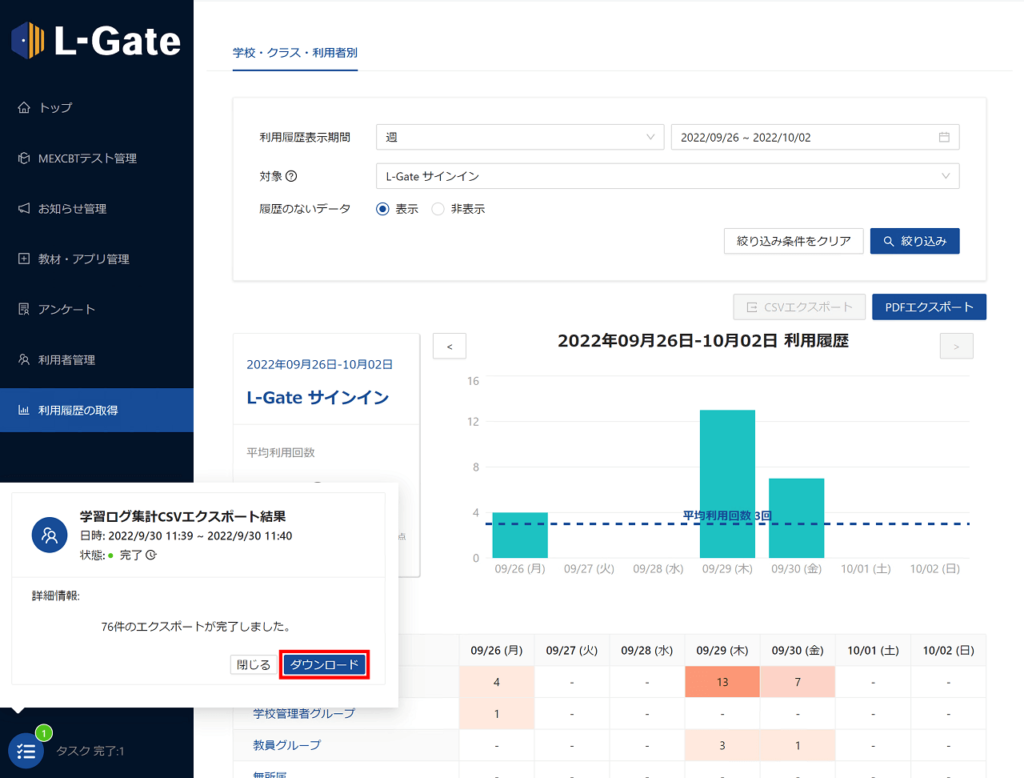
Task: Click the 10/01 (土) table column header
Action: [873, 651]
